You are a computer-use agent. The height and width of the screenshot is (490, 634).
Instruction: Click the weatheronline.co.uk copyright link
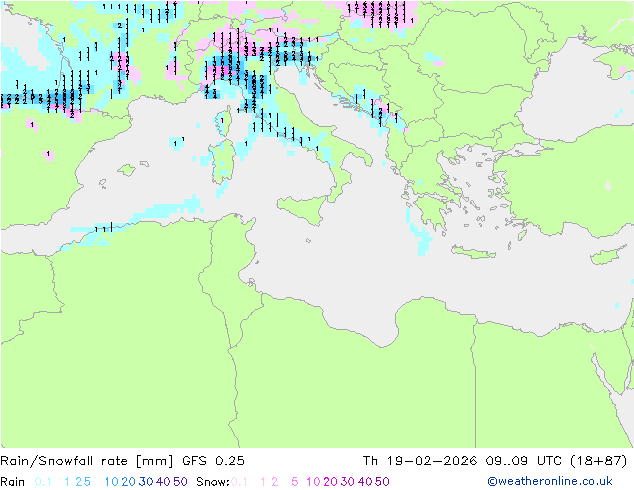coord(550,481)
